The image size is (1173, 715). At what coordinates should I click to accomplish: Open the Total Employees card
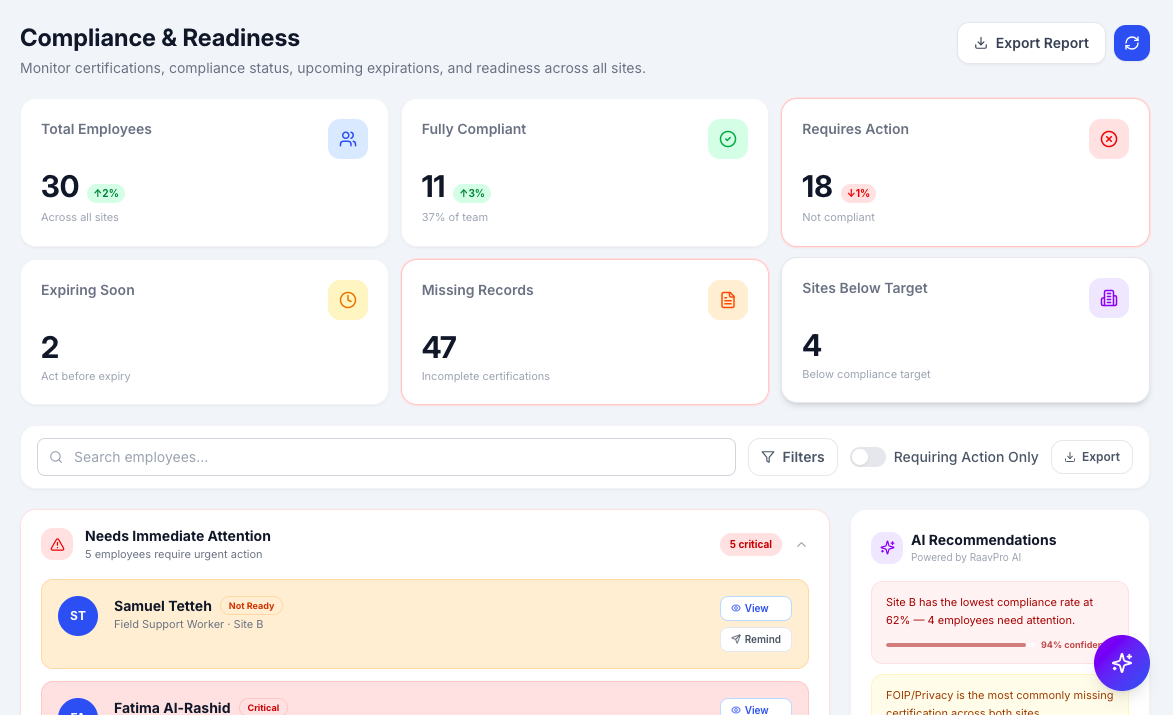[x=204, y=173]
